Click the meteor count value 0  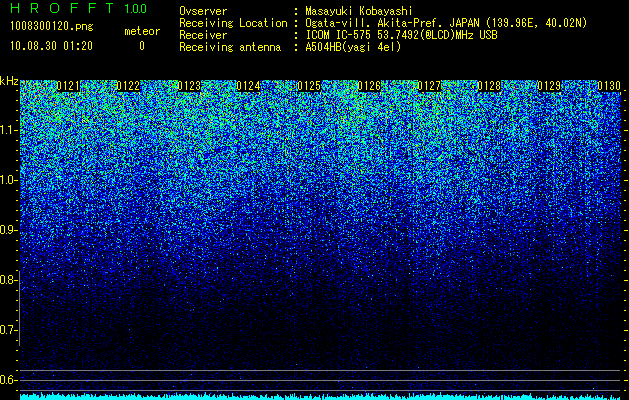142,46
